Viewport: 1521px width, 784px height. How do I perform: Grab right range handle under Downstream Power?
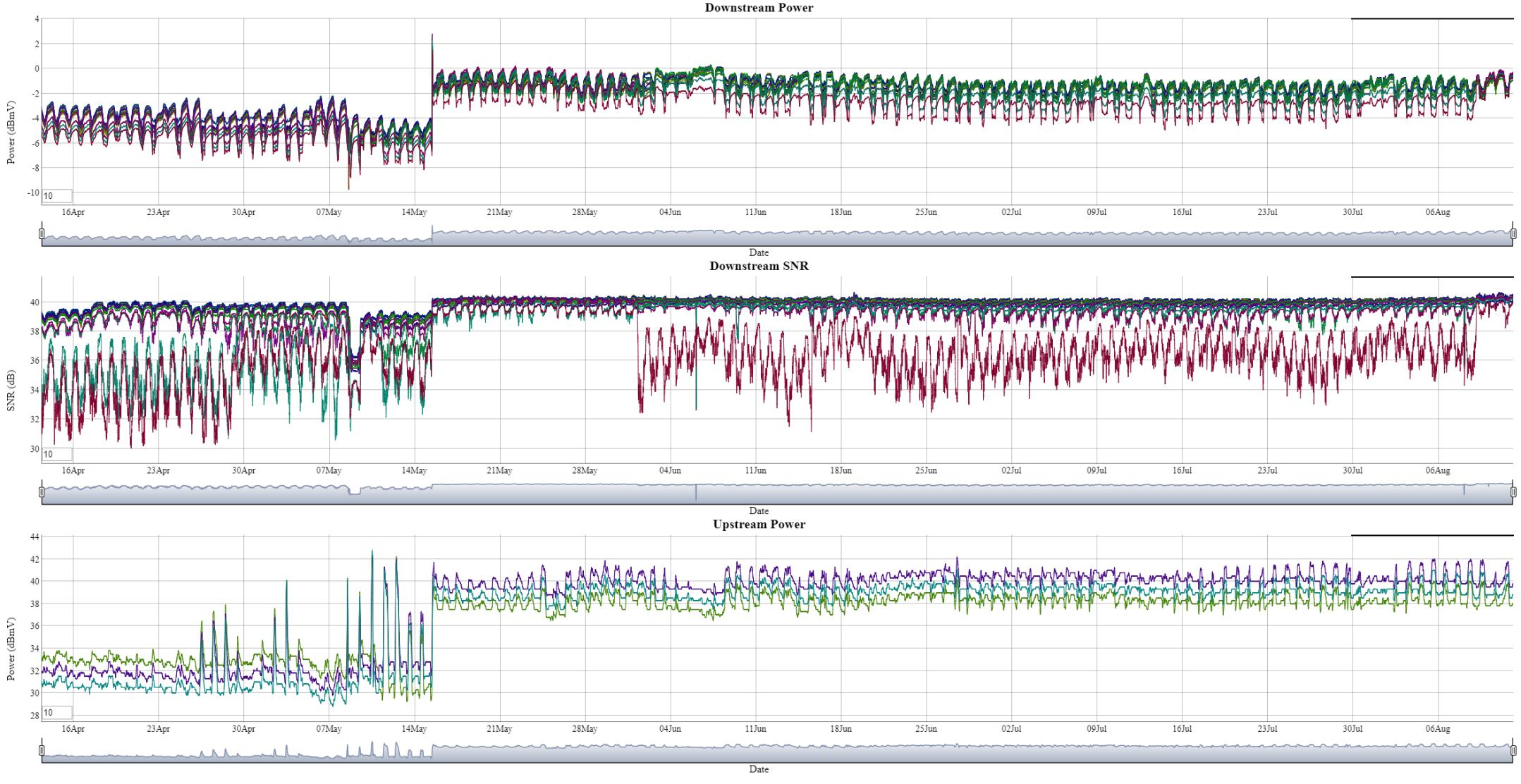[1513, 233]
